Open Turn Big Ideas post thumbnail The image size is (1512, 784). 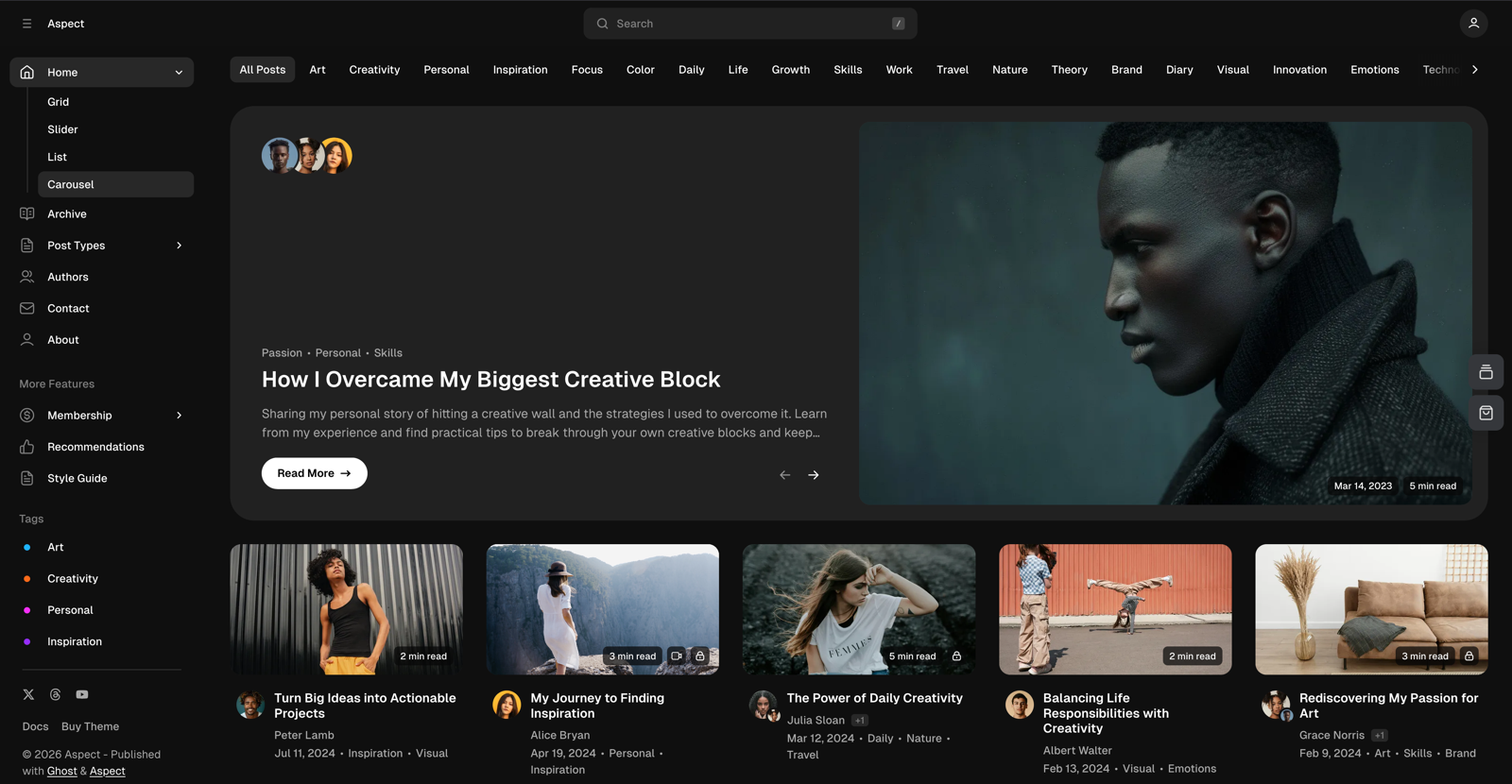pos(347,609)
